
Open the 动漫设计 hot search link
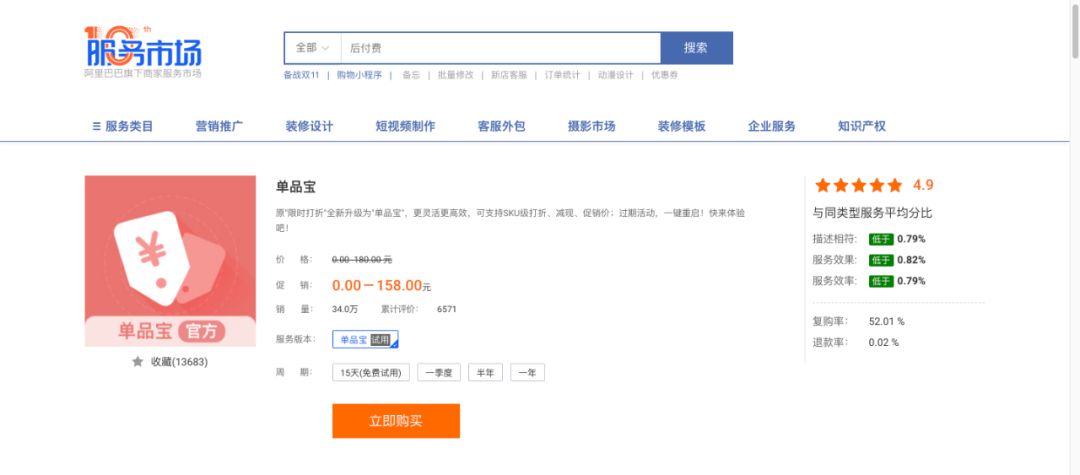[615, 75]
